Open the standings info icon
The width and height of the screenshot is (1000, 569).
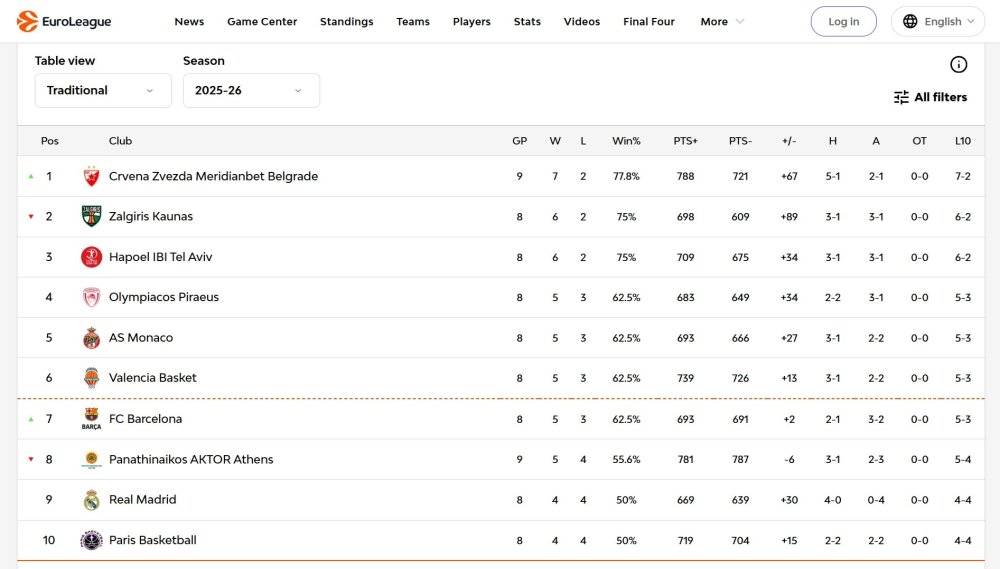(x=958, y=64)
